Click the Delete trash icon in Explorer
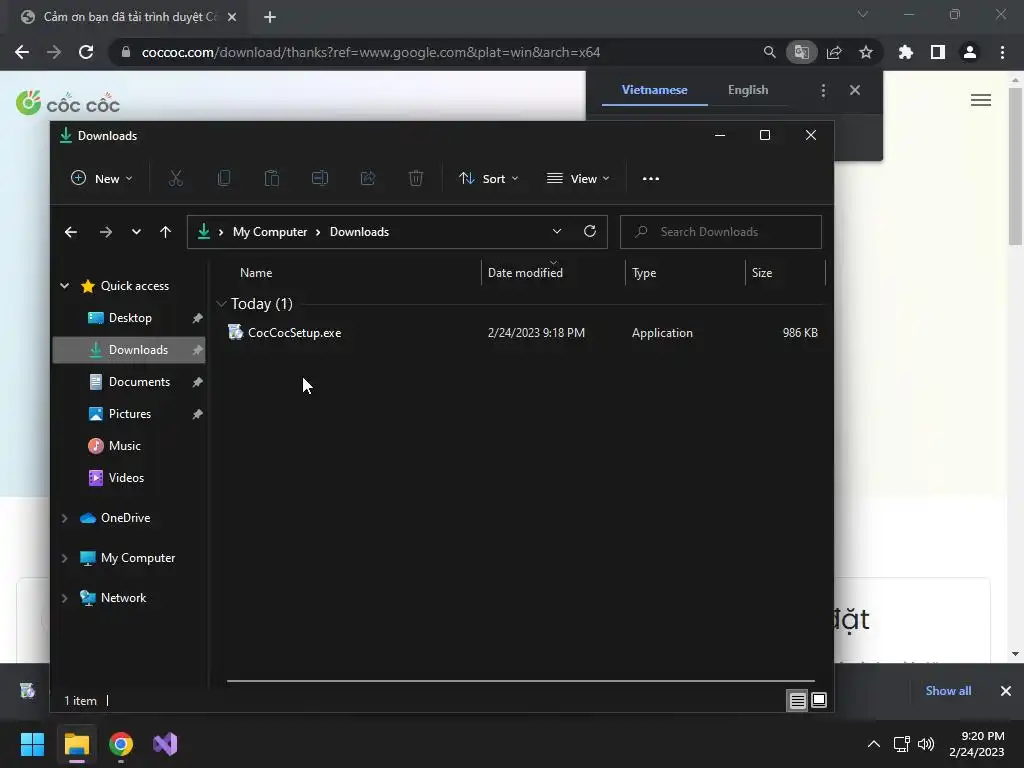The height and width of the screenshot is (768, 1024). click(x=416, y=178)
